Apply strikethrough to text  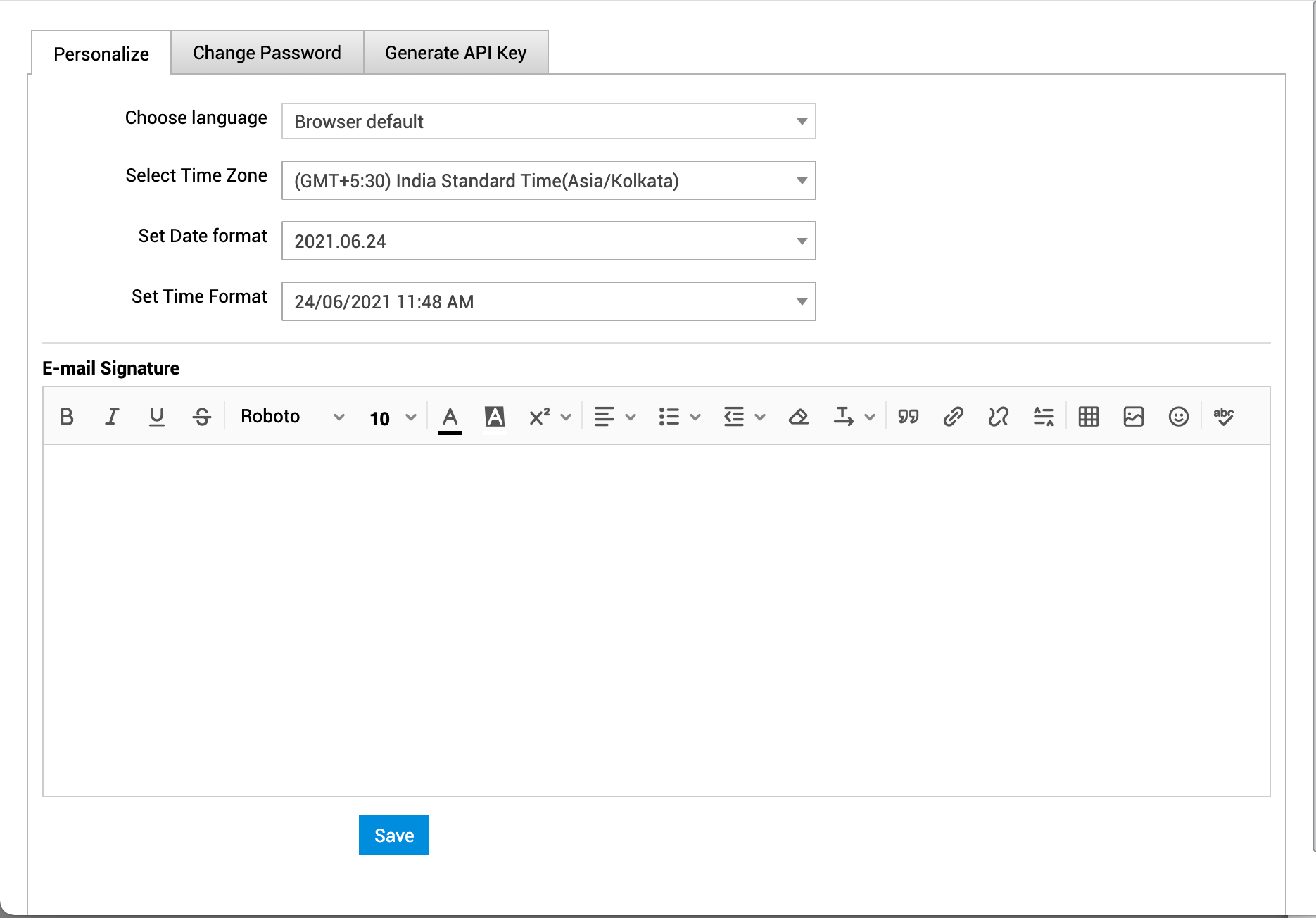coord(202,417)
